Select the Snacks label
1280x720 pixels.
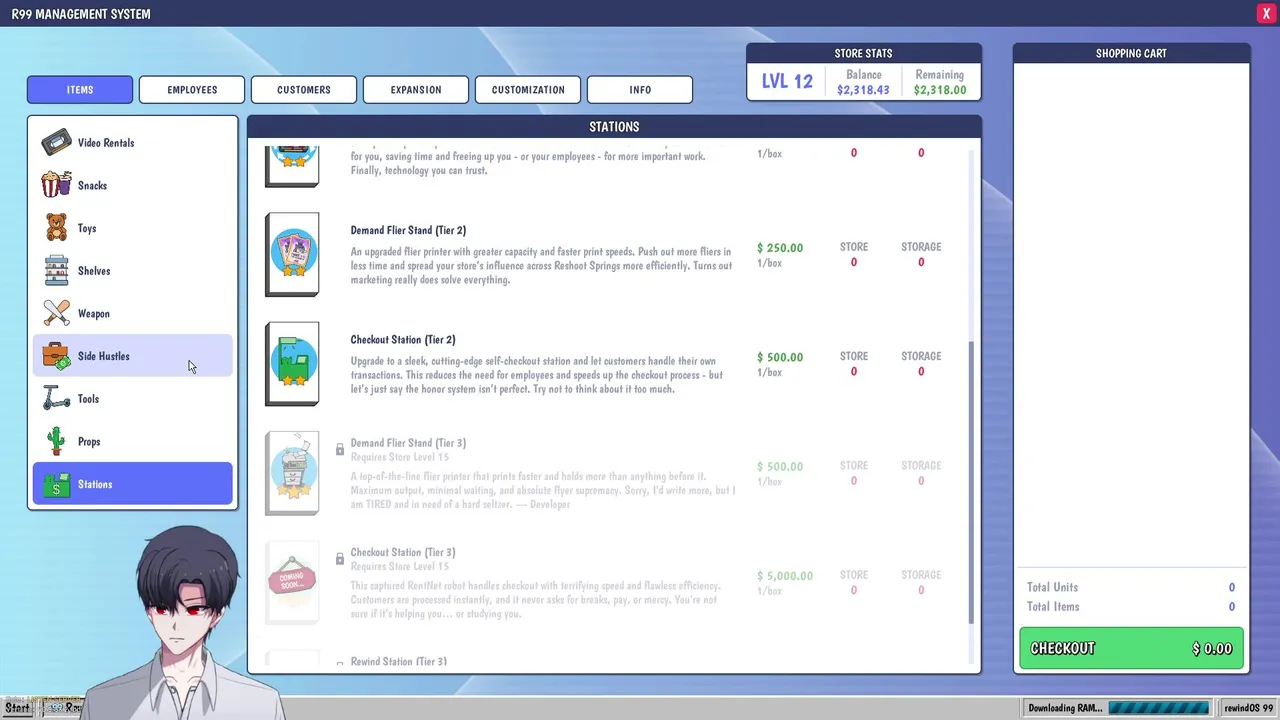coord(92,186)
